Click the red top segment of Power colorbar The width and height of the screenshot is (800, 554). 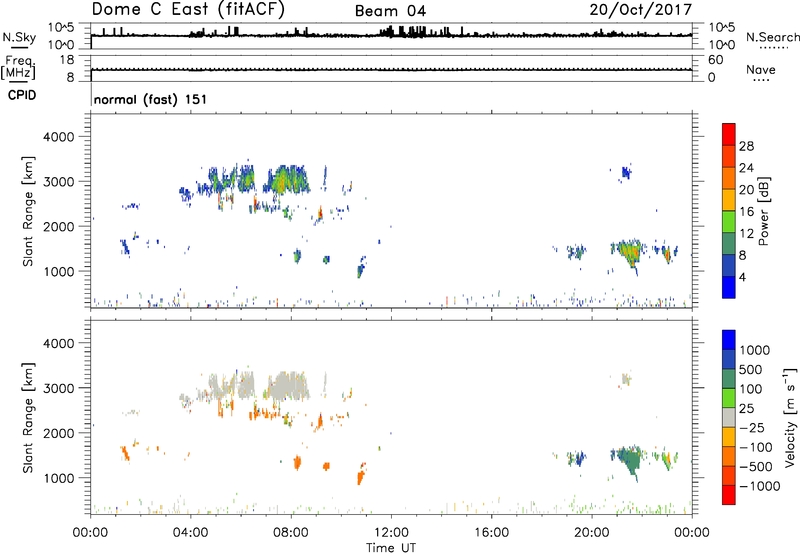point(729,134)
